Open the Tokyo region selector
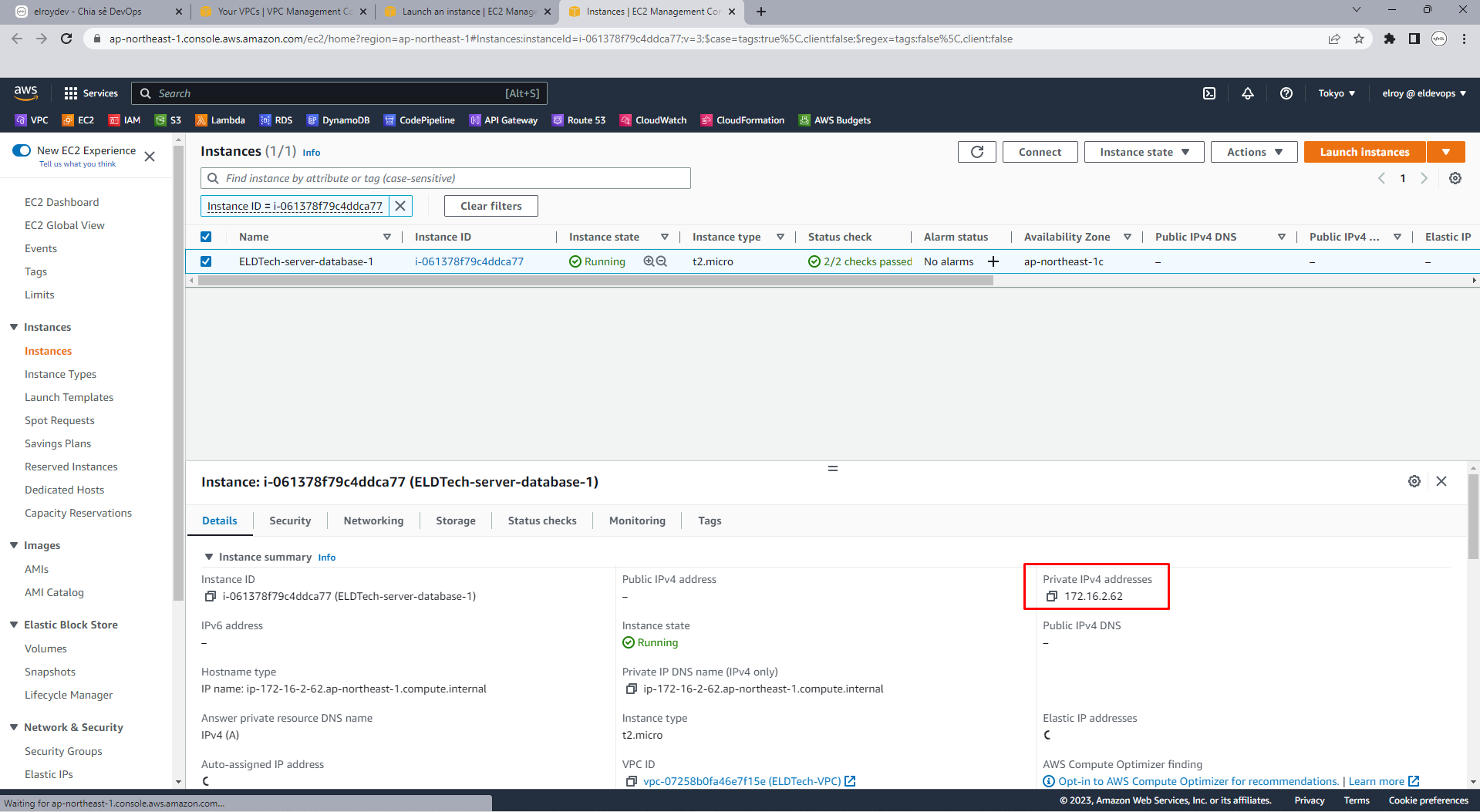The width and height of the screenshot is (1480, 812). (x=1337, y=93)
